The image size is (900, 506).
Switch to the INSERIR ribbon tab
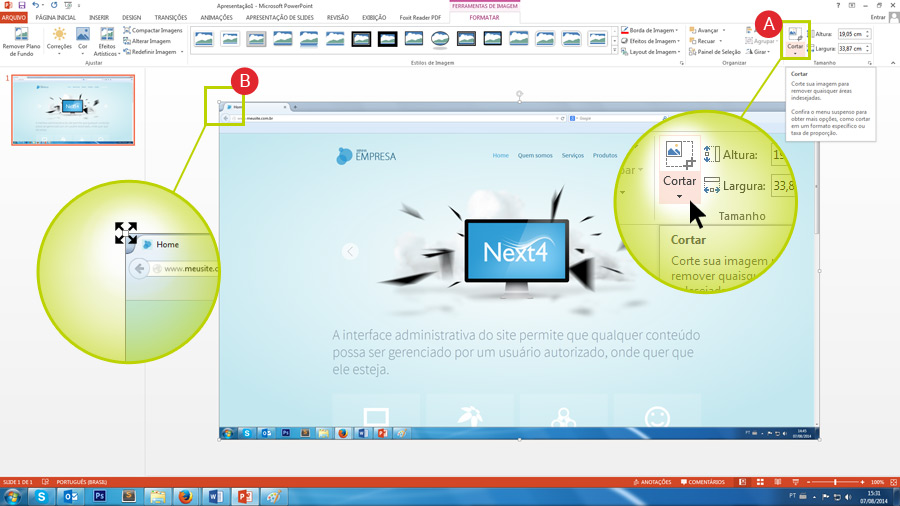[99, 17]
